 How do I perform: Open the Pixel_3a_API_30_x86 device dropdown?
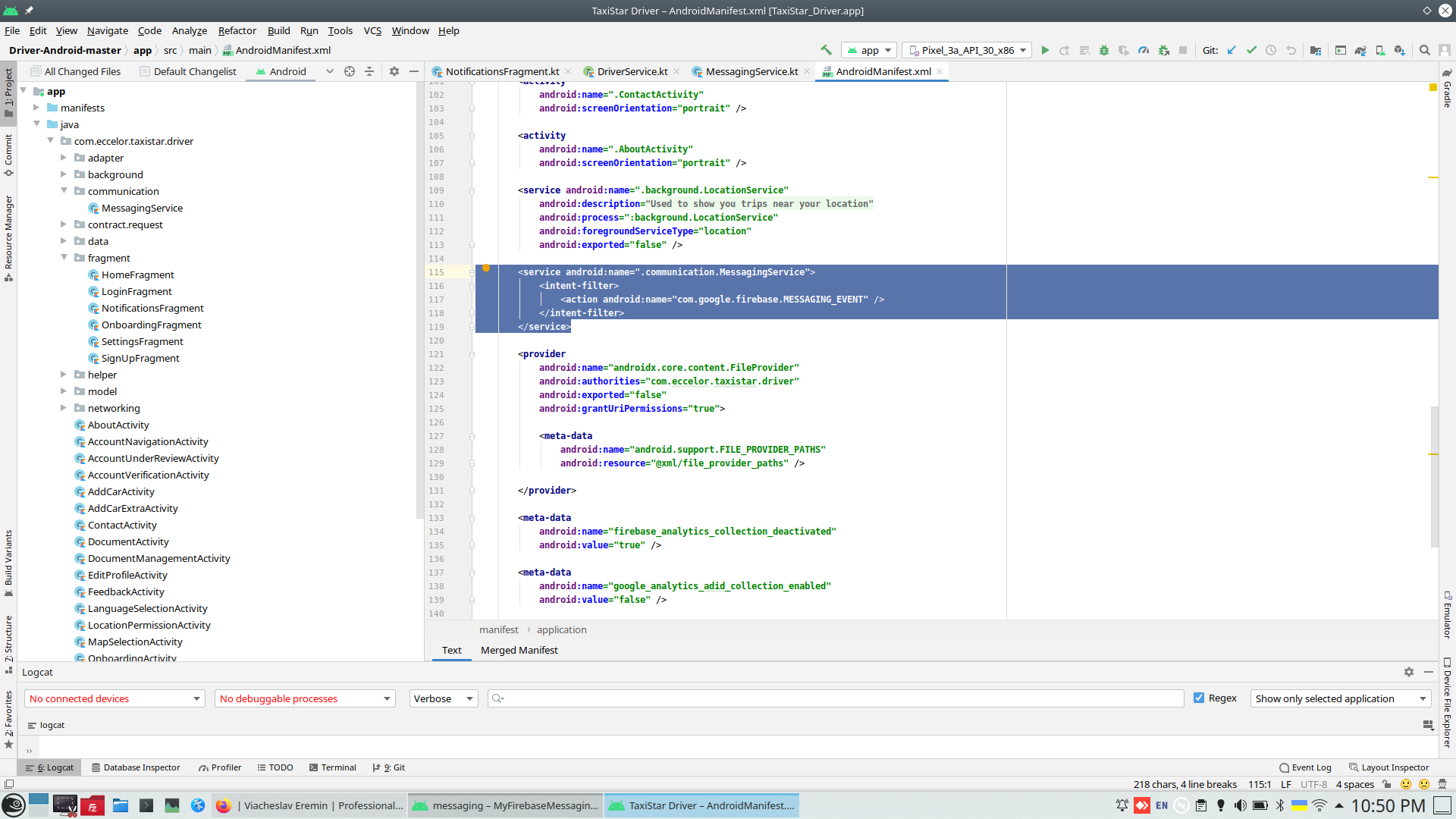[967, 51]
